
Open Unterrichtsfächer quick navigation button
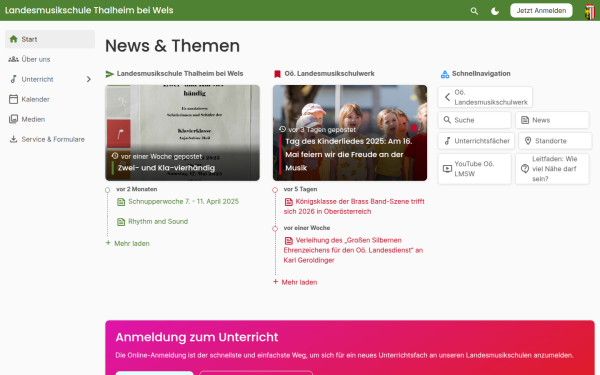[x=476, y=141]
